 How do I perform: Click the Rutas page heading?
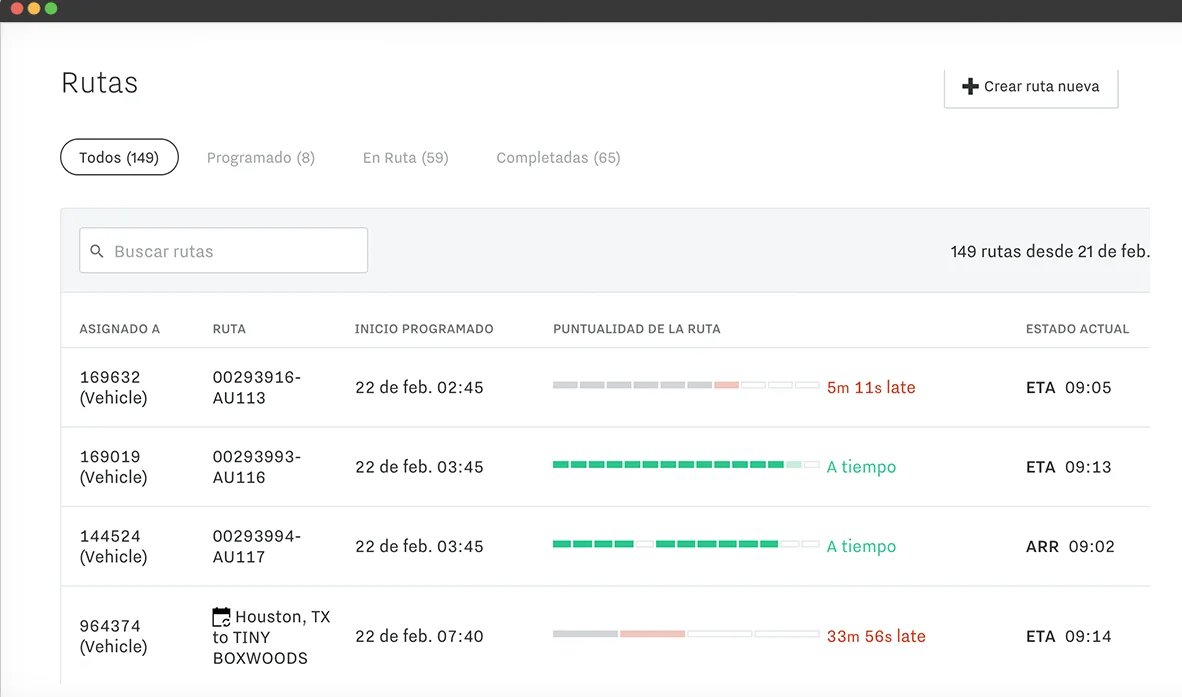(x=100, y=83)
